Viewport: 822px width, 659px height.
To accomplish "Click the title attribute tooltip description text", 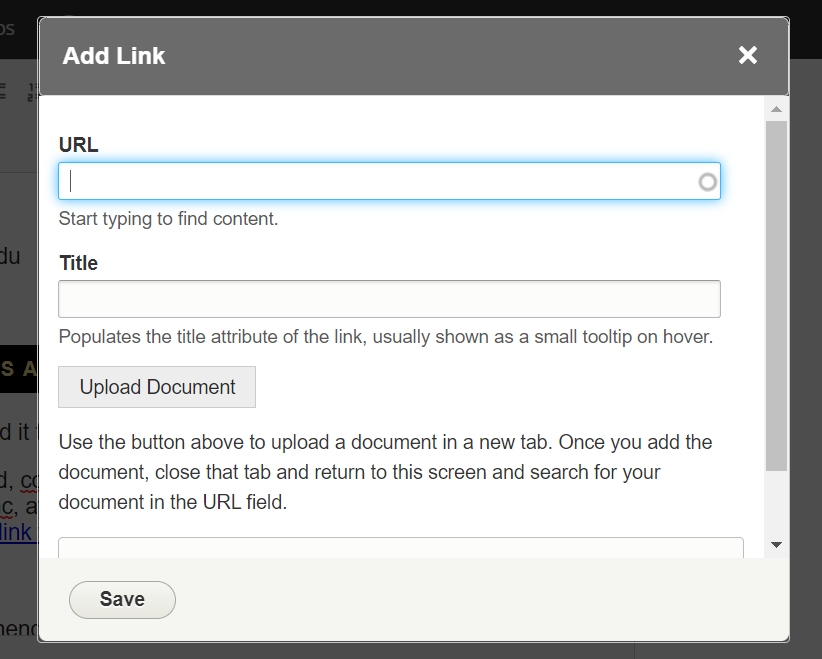I will point(385,336).
